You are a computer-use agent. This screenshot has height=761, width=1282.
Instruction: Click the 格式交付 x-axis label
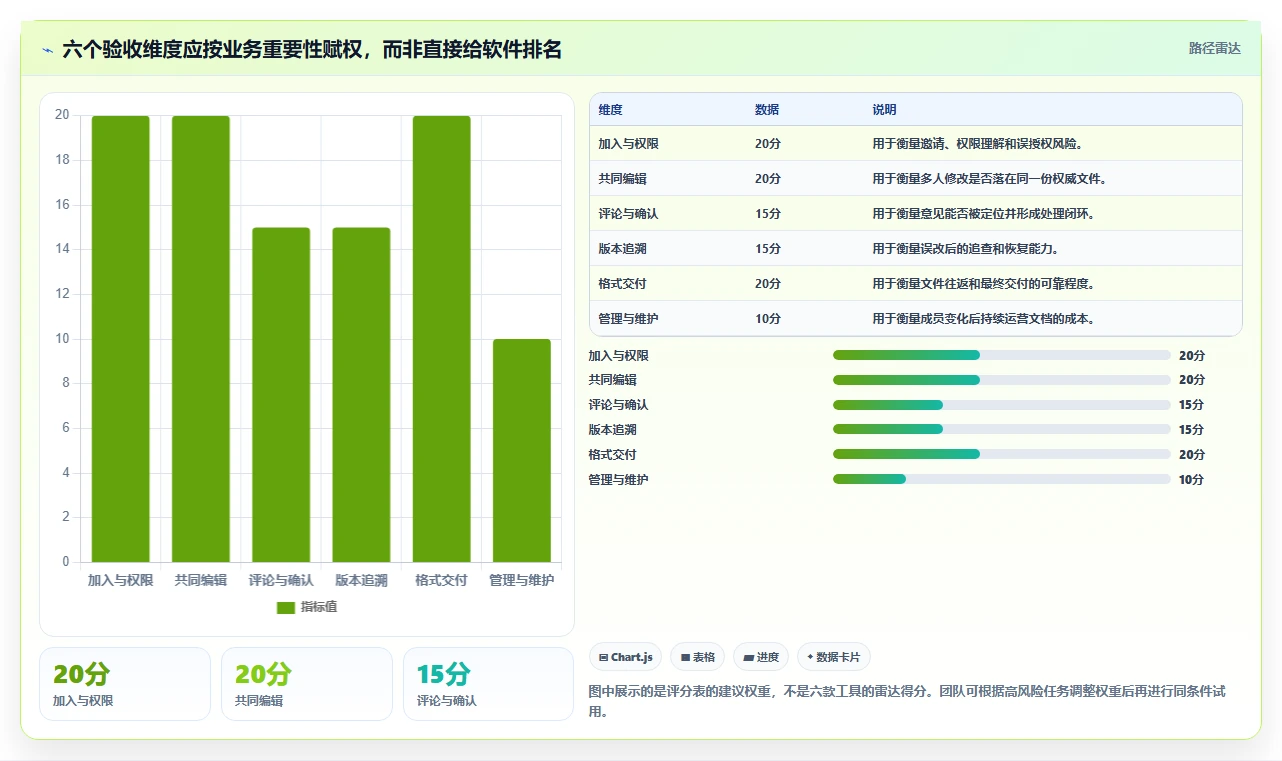point(441,580)
